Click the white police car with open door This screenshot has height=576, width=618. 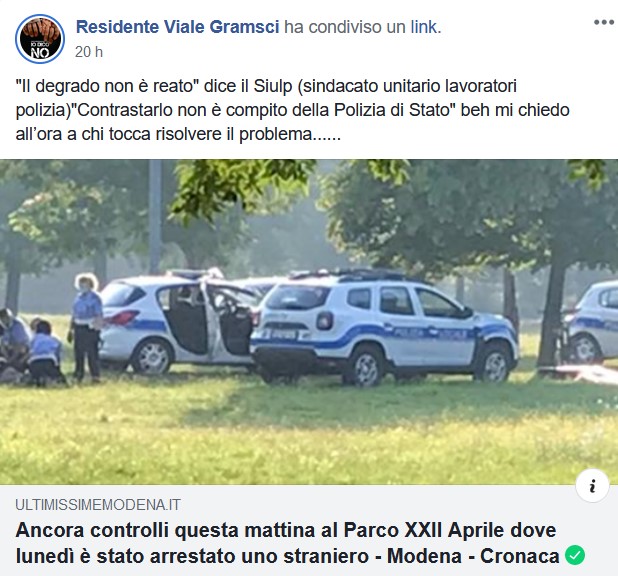coord(178,322)
